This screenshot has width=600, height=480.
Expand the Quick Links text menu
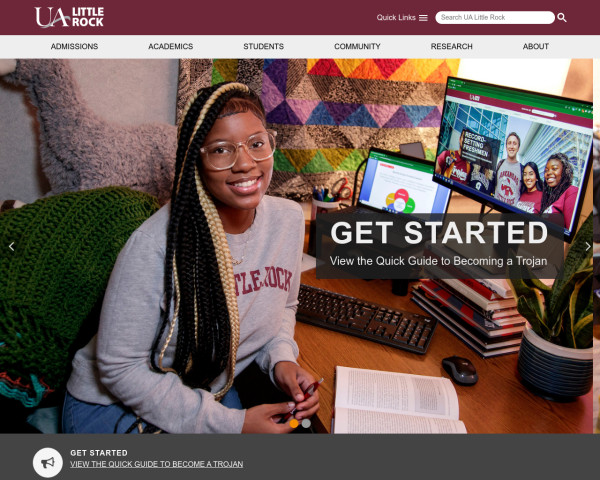click(396, 18)
